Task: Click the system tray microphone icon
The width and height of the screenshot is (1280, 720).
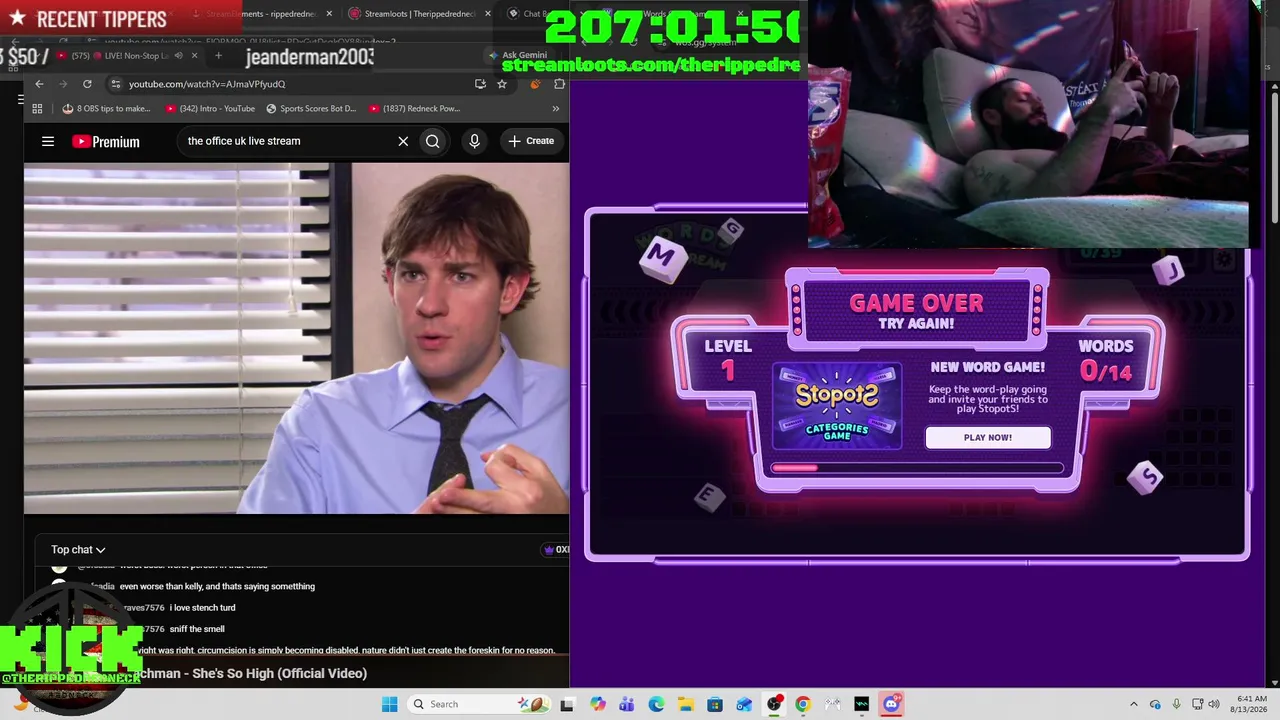Action: [1176, 704]
